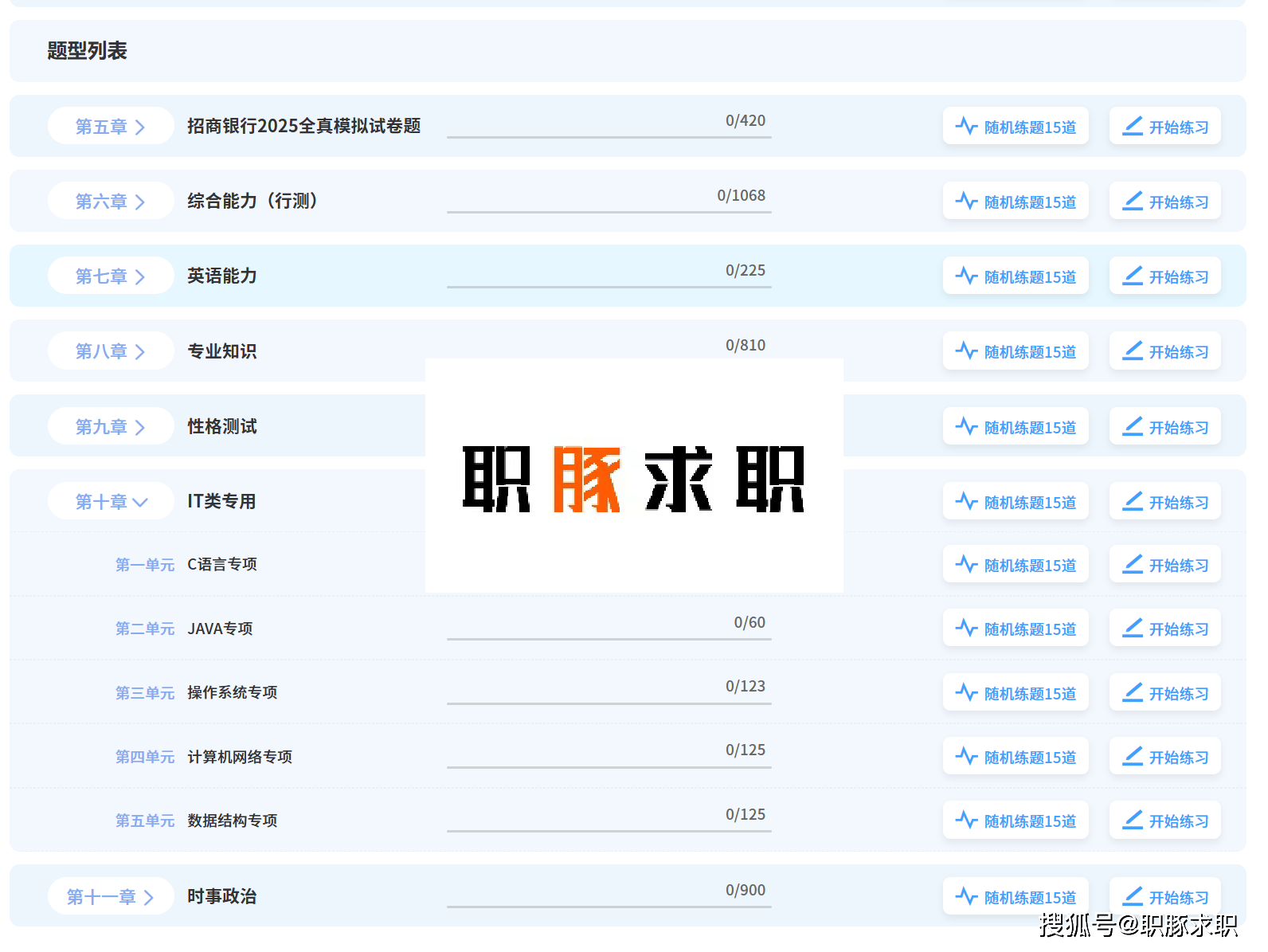The height and width of the screenshot is (952, 1268).
Task: Click pencil icon in IT类专用 row
Action: (x=1133, y=502)
